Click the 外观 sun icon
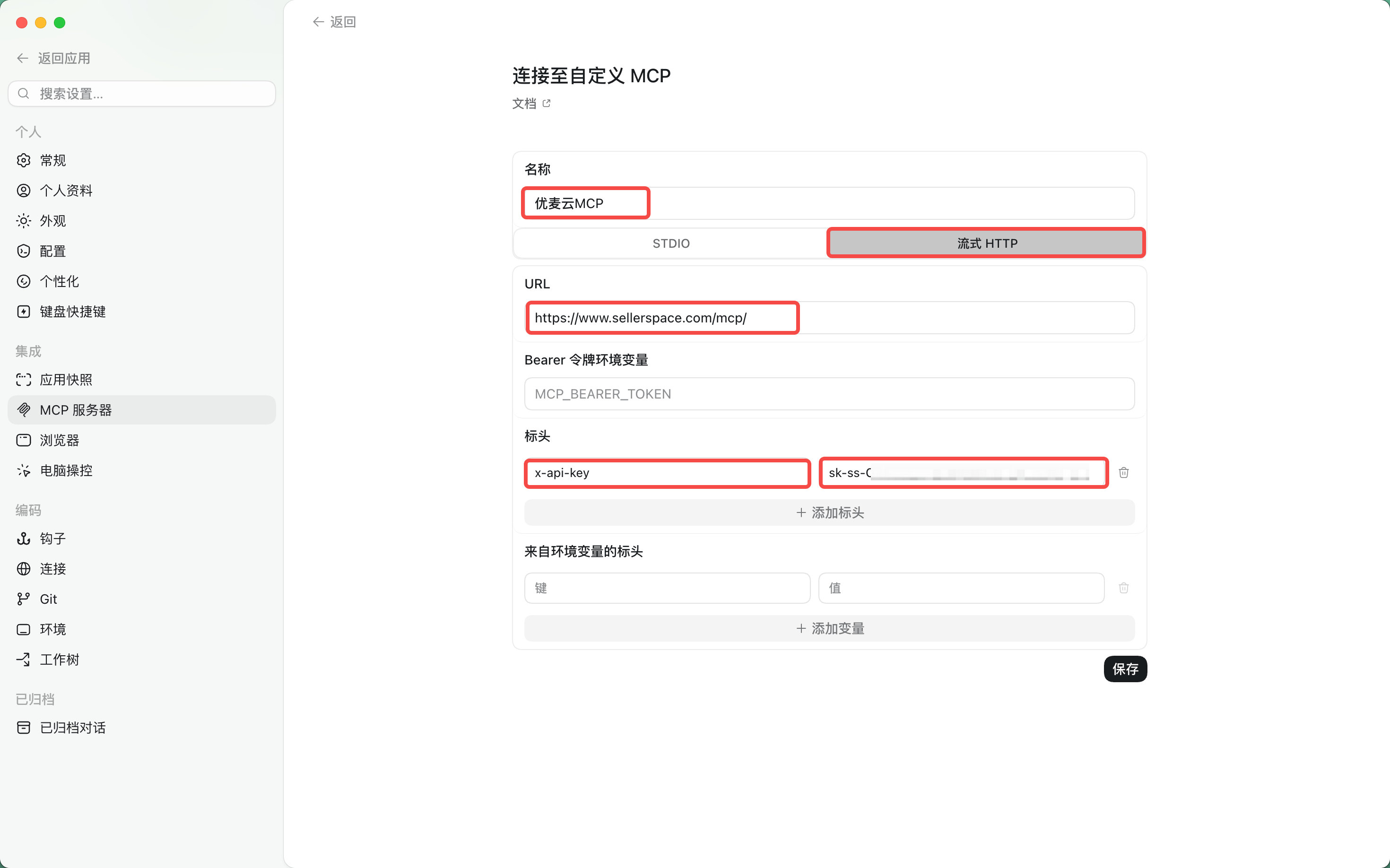This screenshot has height=868, width=1390. [24, 221]
